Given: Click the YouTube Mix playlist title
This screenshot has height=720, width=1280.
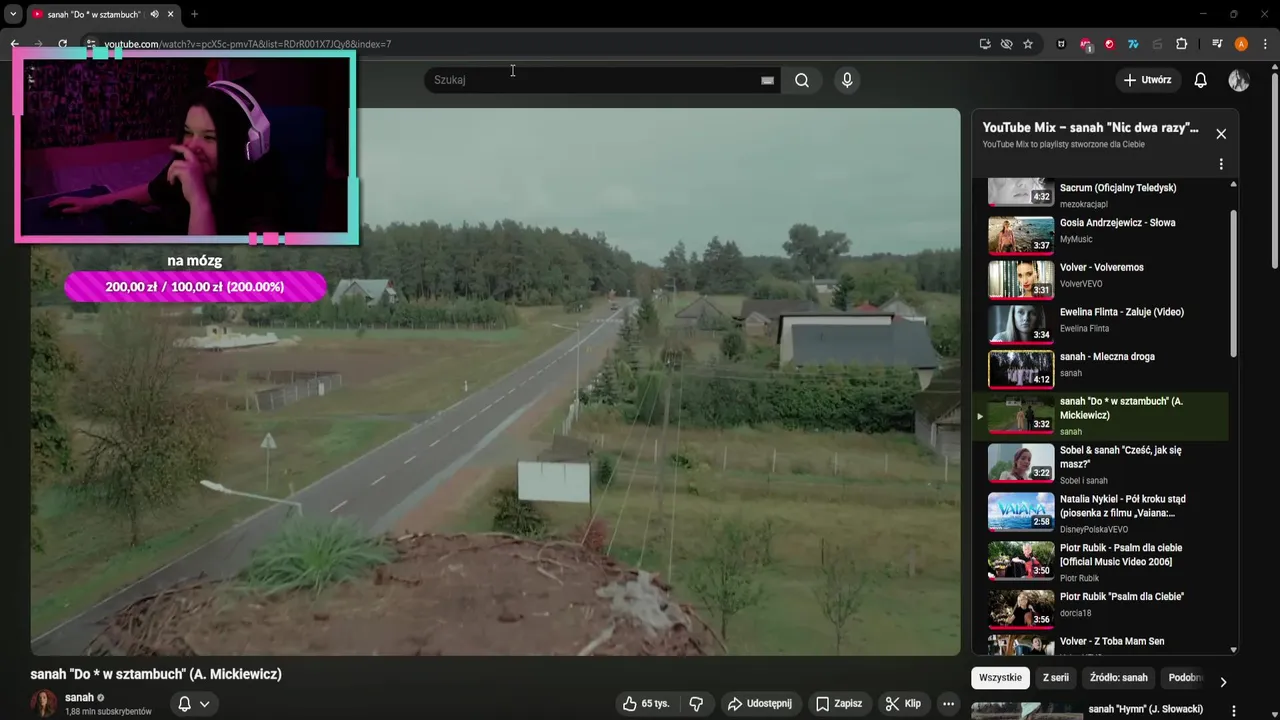Looking at the screenshot, I should [x=1090, y=128].
